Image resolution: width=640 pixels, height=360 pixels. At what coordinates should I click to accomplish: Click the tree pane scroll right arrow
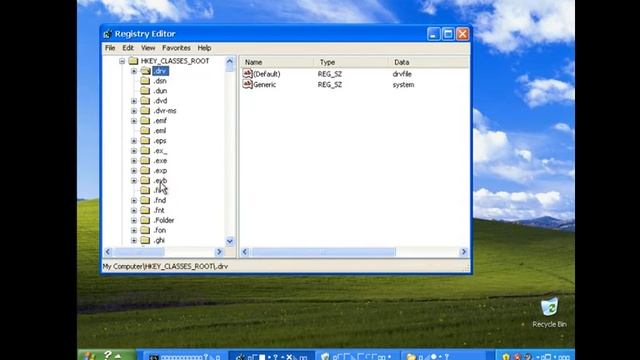point(219,252)
